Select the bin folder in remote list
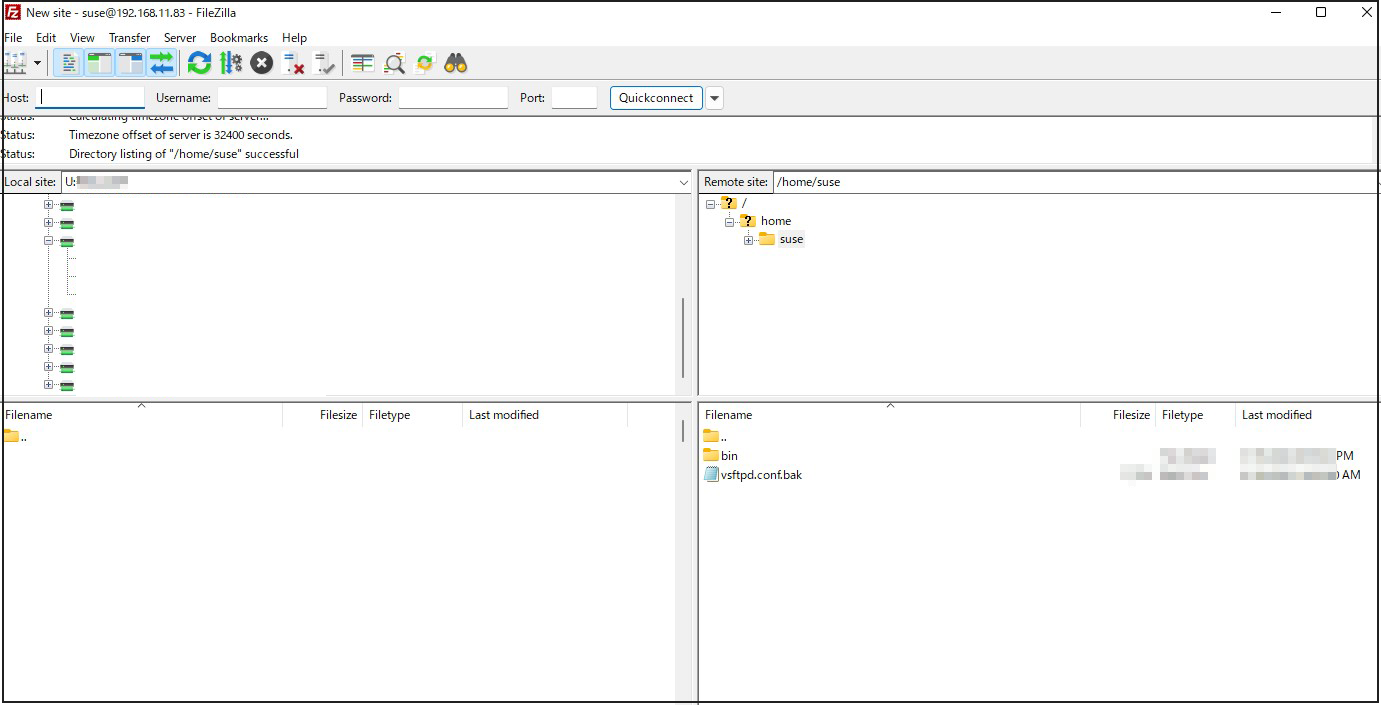This screenshot has height=705, width=1381. click(730, 456)
